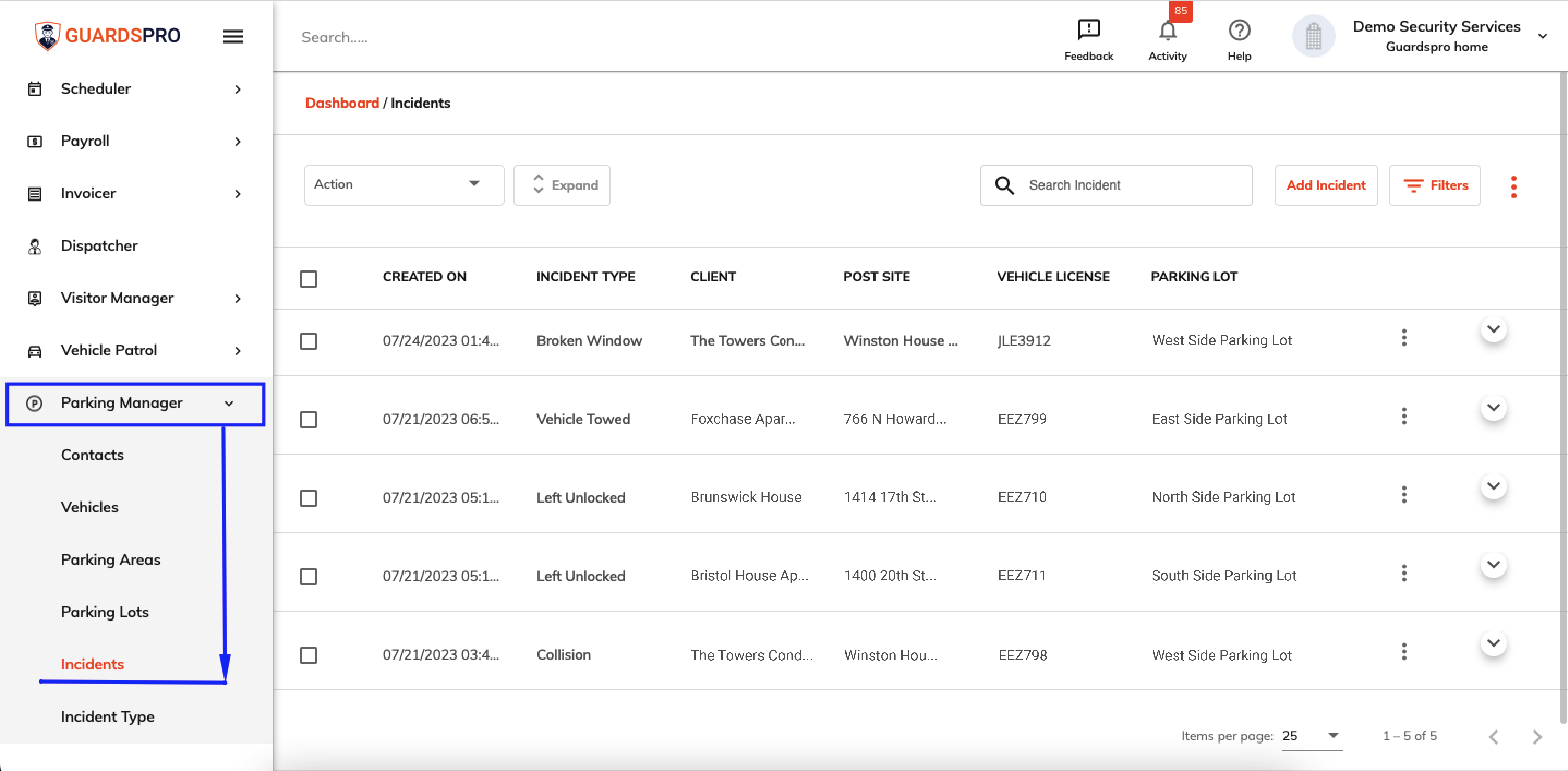1568x771 pixels.
Task: Open row menu for Bristol House incident
Action: point(1404,573)
